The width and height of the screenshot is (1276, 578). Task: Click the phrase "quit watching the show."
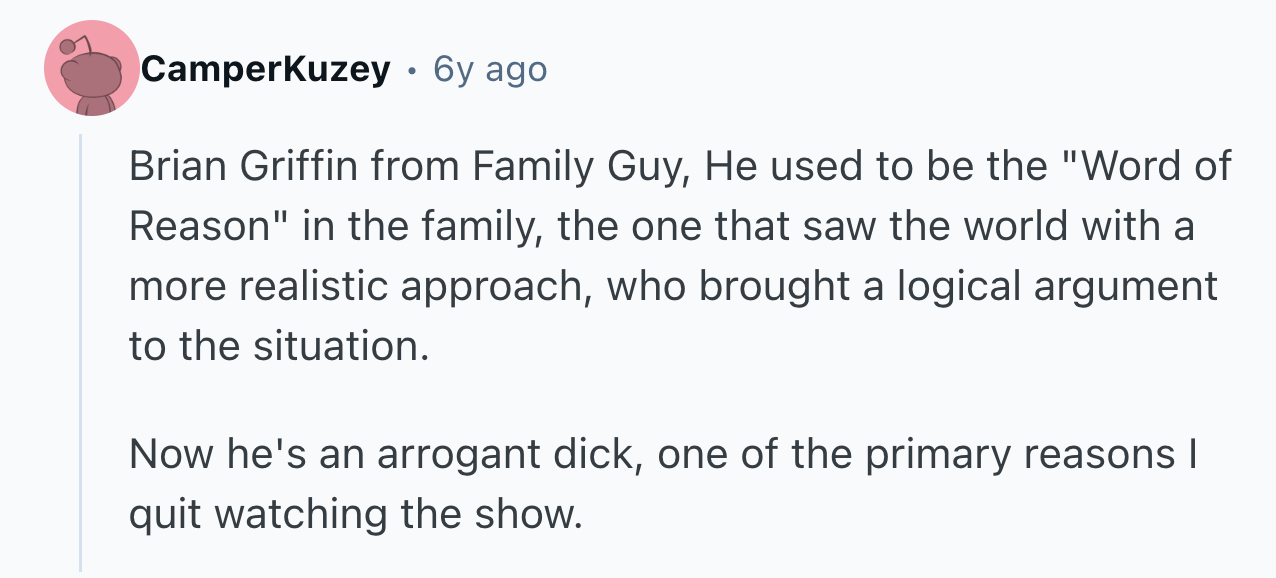pyautogui.click(x=355, y=514)
